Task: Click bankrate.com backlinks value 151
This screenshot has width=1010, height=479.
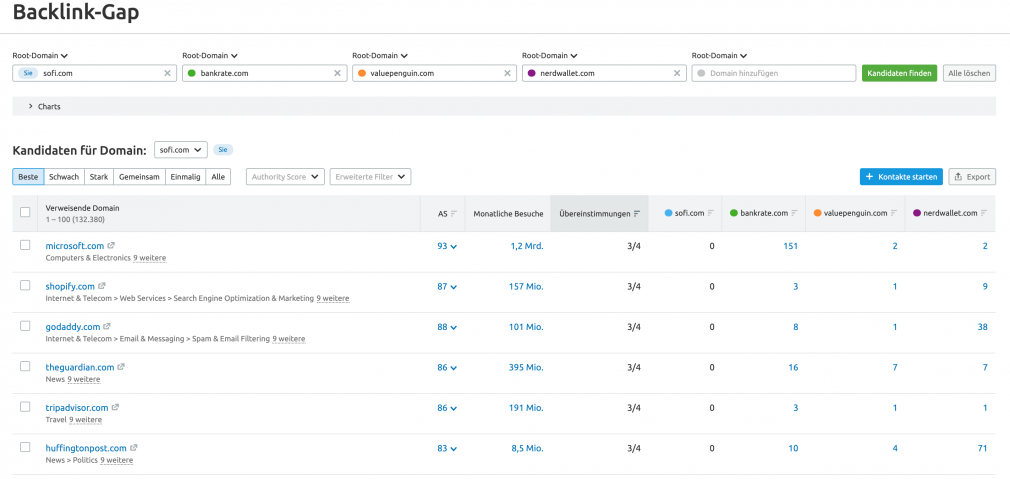Action: [791, 246]
